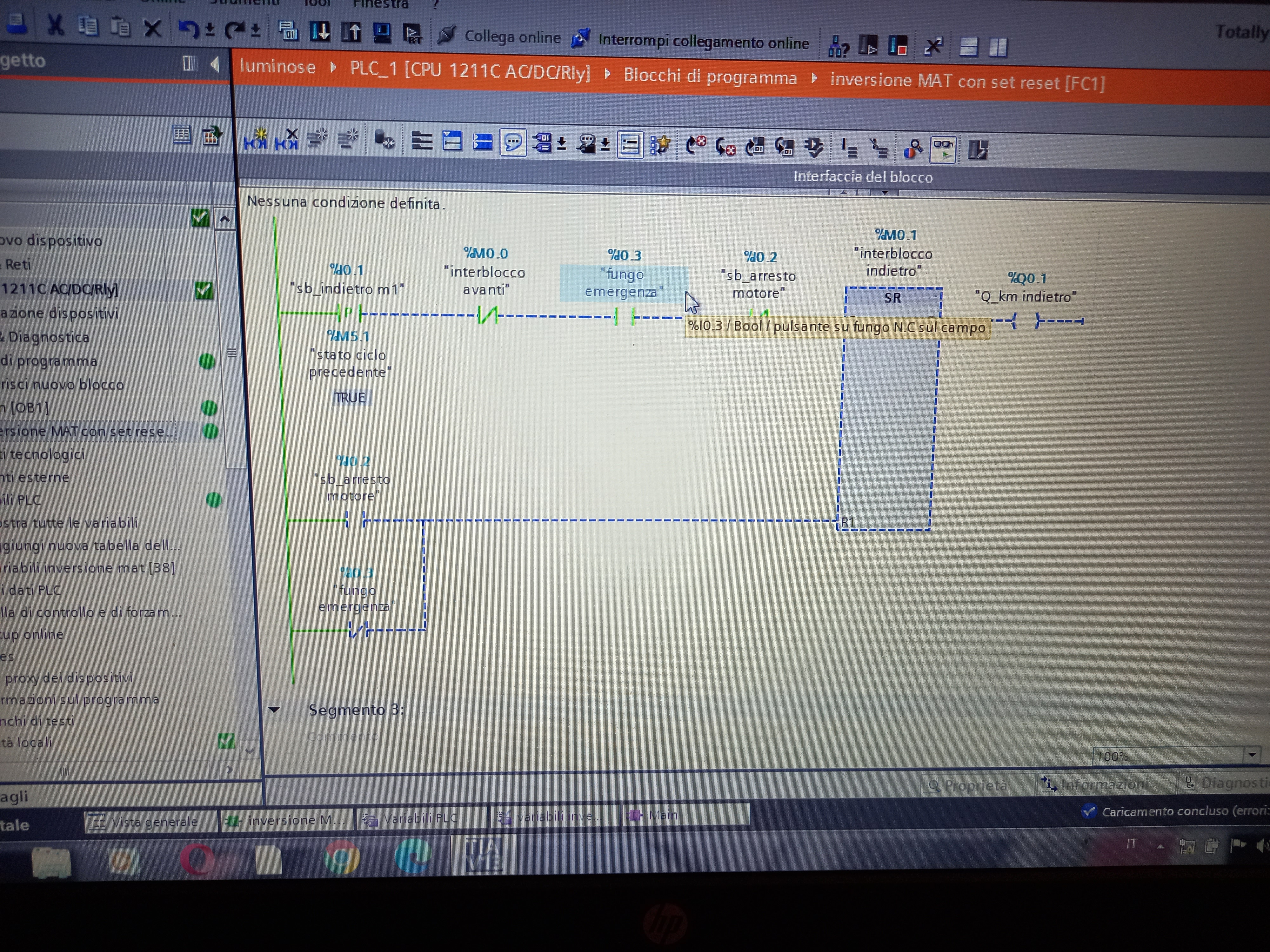Click green checkbox next to 1211C AC/DC/Rly
This screenshot has height=952, width=1270.
pyautogui.click(x=204, y=290)
